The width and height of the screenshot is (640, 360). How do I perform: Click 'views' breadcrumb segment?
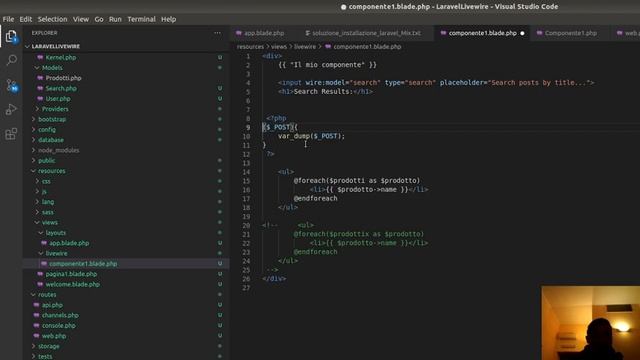279,47
